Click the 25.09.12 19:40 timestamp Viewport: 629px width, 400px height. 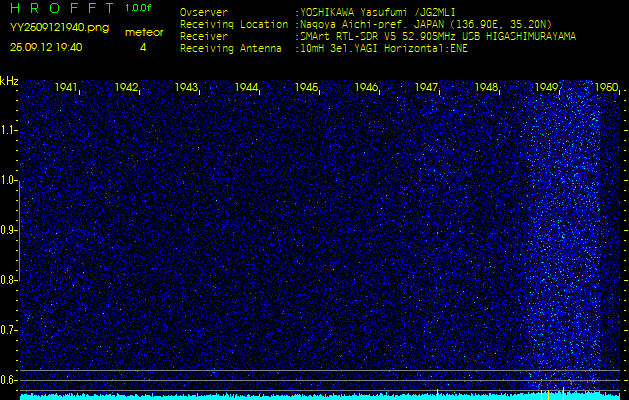coord(46,47)
